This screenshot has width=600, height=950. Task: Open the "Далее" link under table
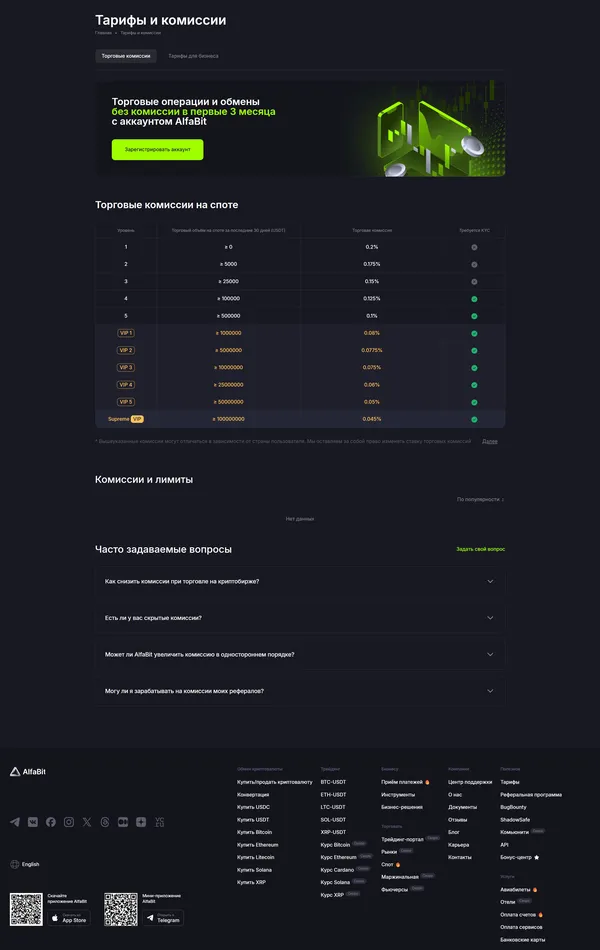(x=489, y=441)
